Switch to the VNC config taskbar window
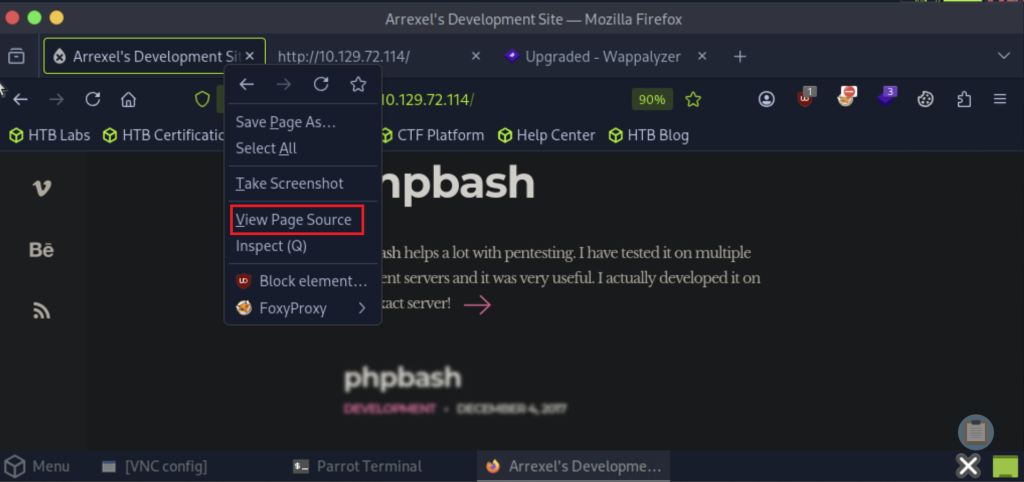The width and height of the screenshot is (1024, 482). click(x=155, y=466)
